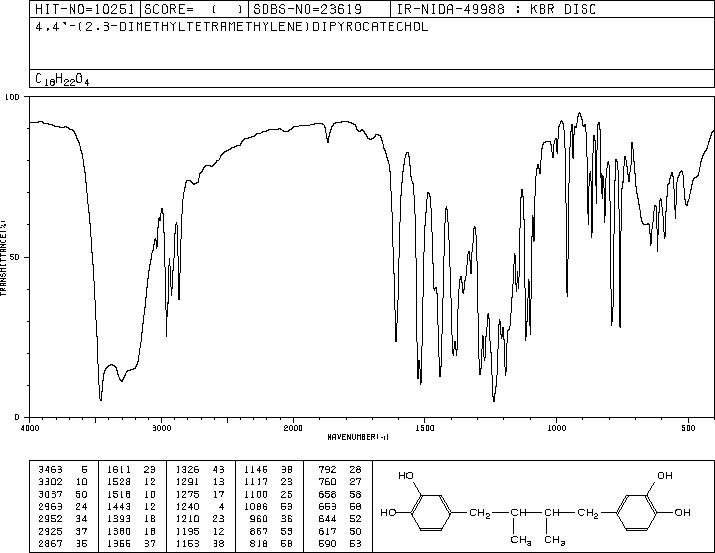This screenshot has width=715, height=553.
Task: Select peak table value 1366
Action: 119,543
